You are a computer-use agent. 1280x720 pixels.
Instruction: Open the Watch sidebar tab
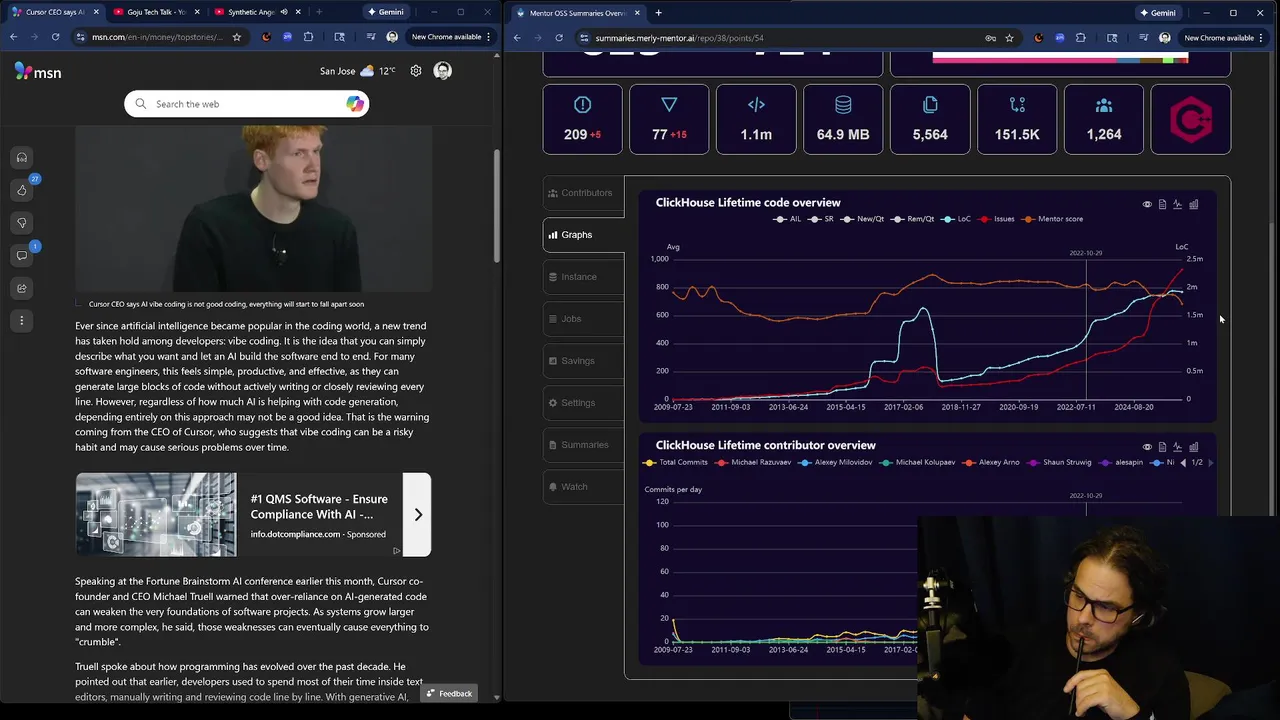583,487
